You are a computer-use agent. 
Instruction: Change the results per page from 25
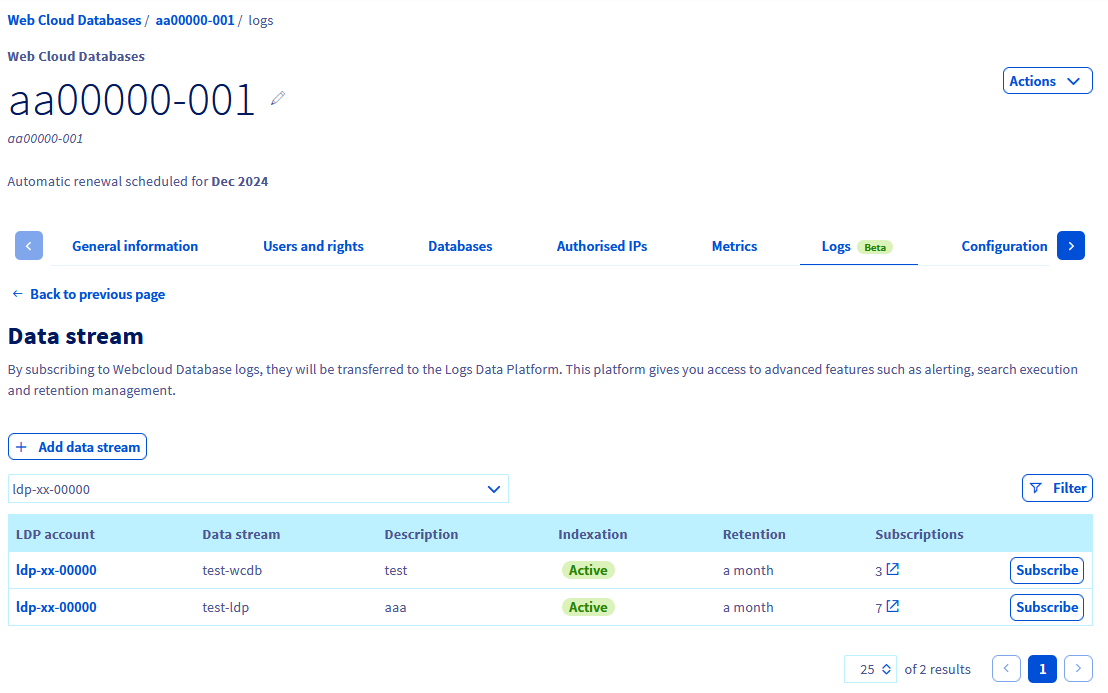[870, 668]
